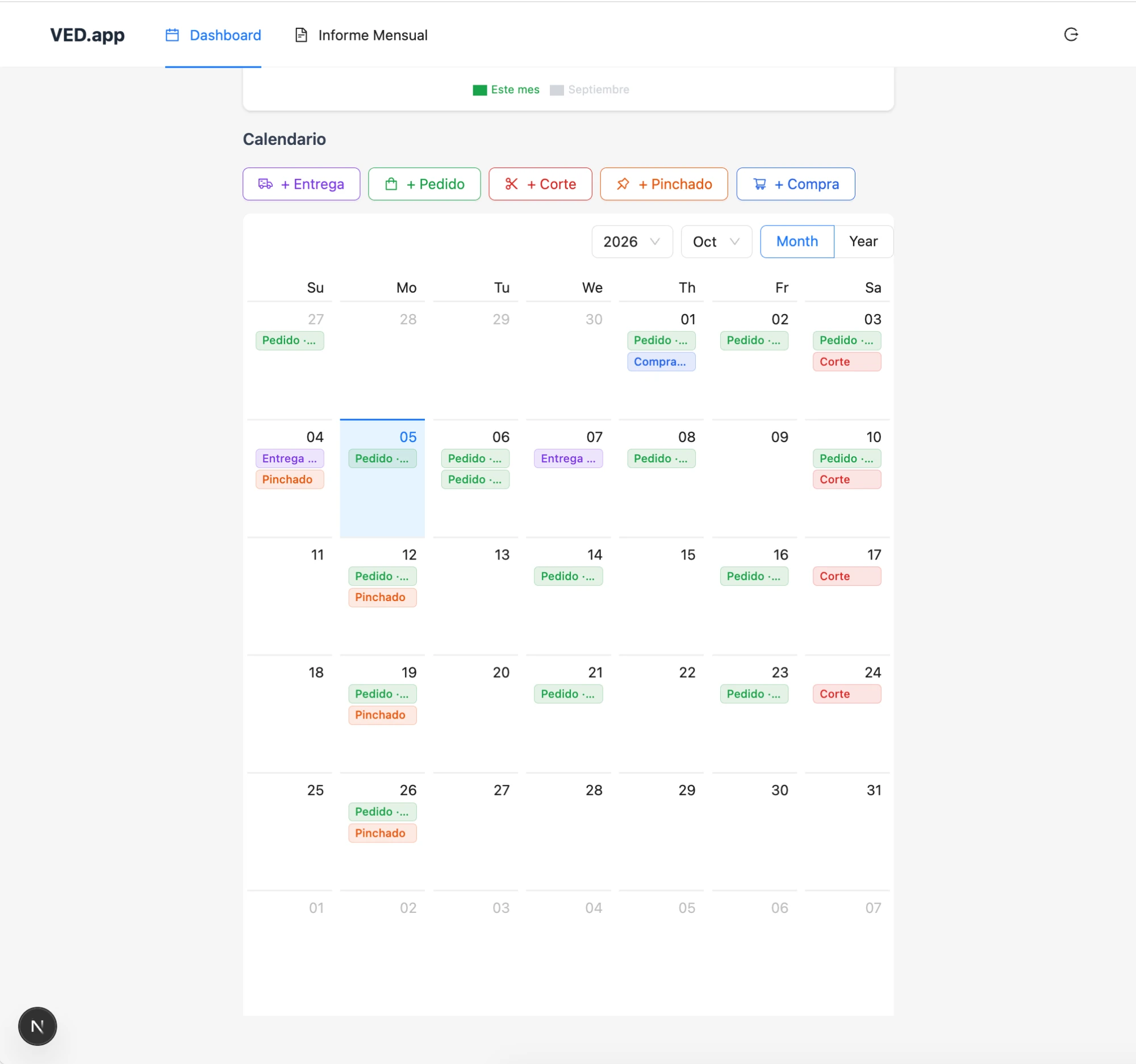Switch to the Informe Mensual tab
The height and width of the screenshot is (1064, 1136).
[361, 35]
